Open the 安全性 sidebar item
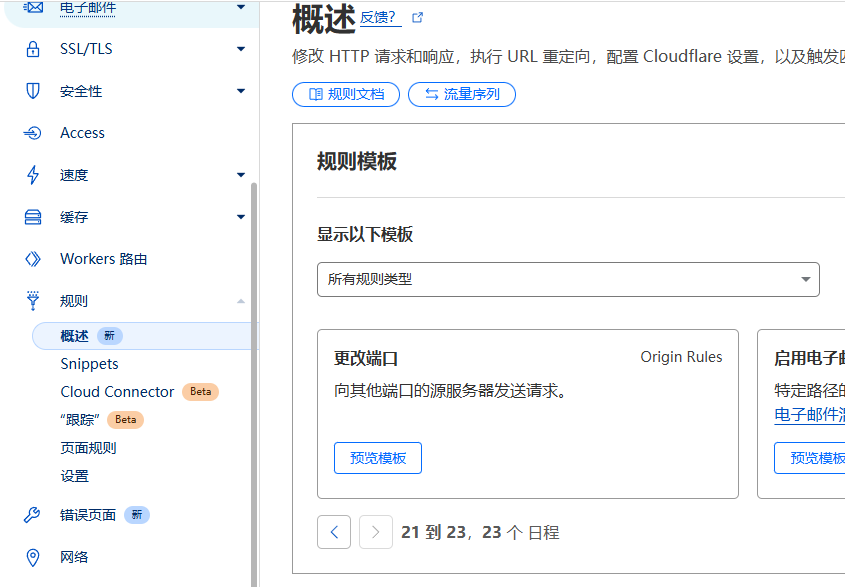The image size is (845, 587). coord(81,91)
